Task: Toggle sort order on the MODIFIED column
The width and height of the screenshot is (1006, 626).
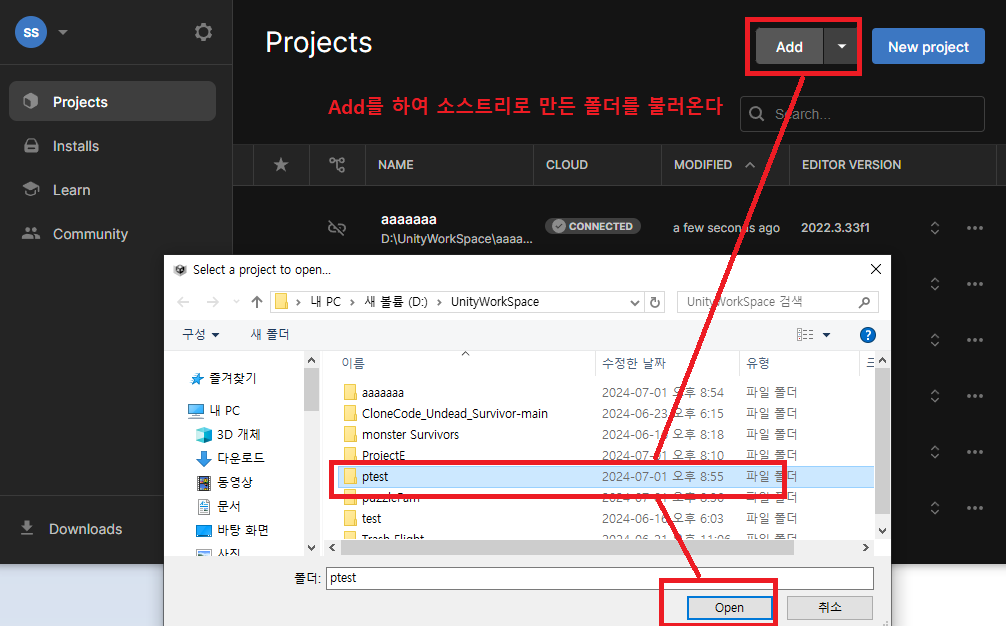Action: click(x=713, y=165)
